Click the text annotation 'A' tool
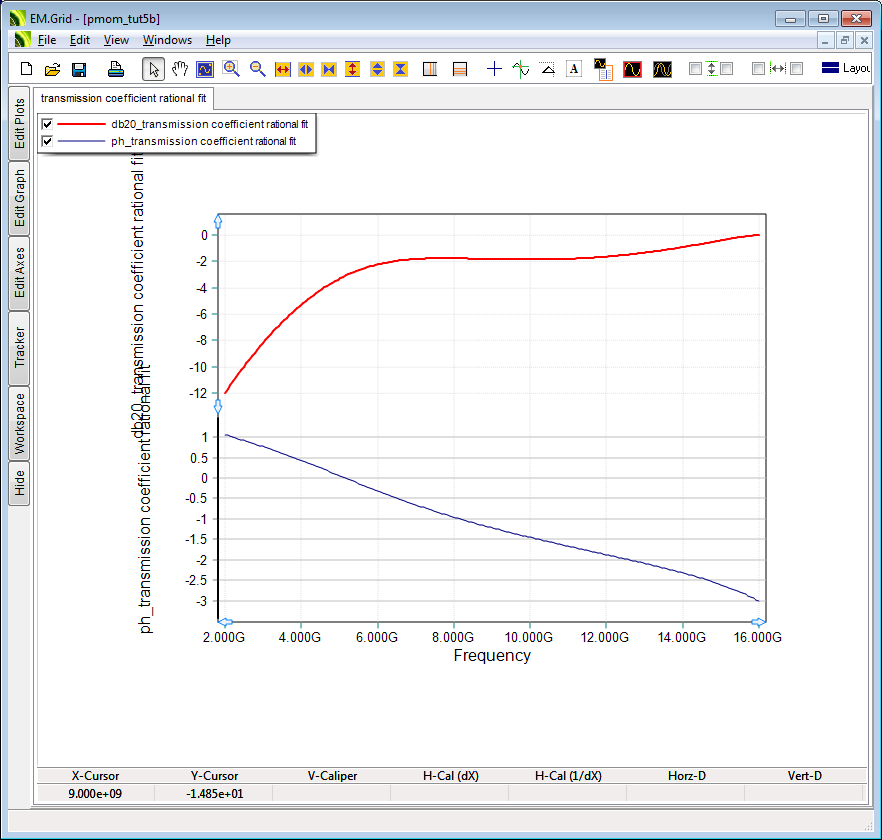Viewport: 882px width, 840px height. (x=574, y=69)
